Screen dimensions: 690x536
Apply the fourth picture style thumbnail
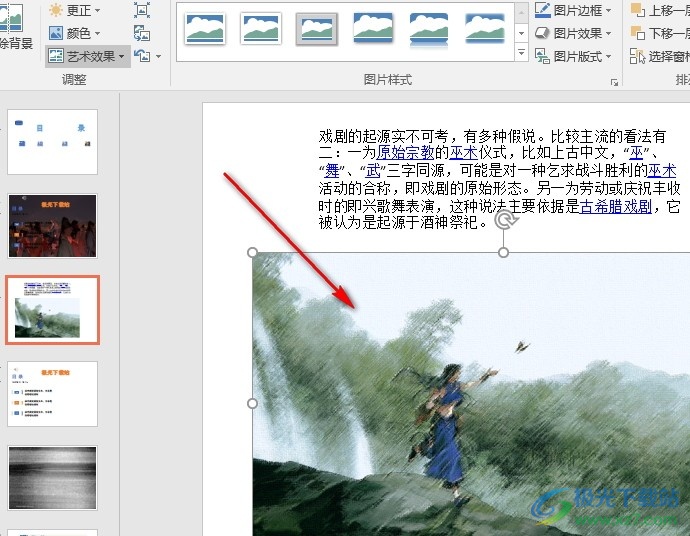pos(373,29)
